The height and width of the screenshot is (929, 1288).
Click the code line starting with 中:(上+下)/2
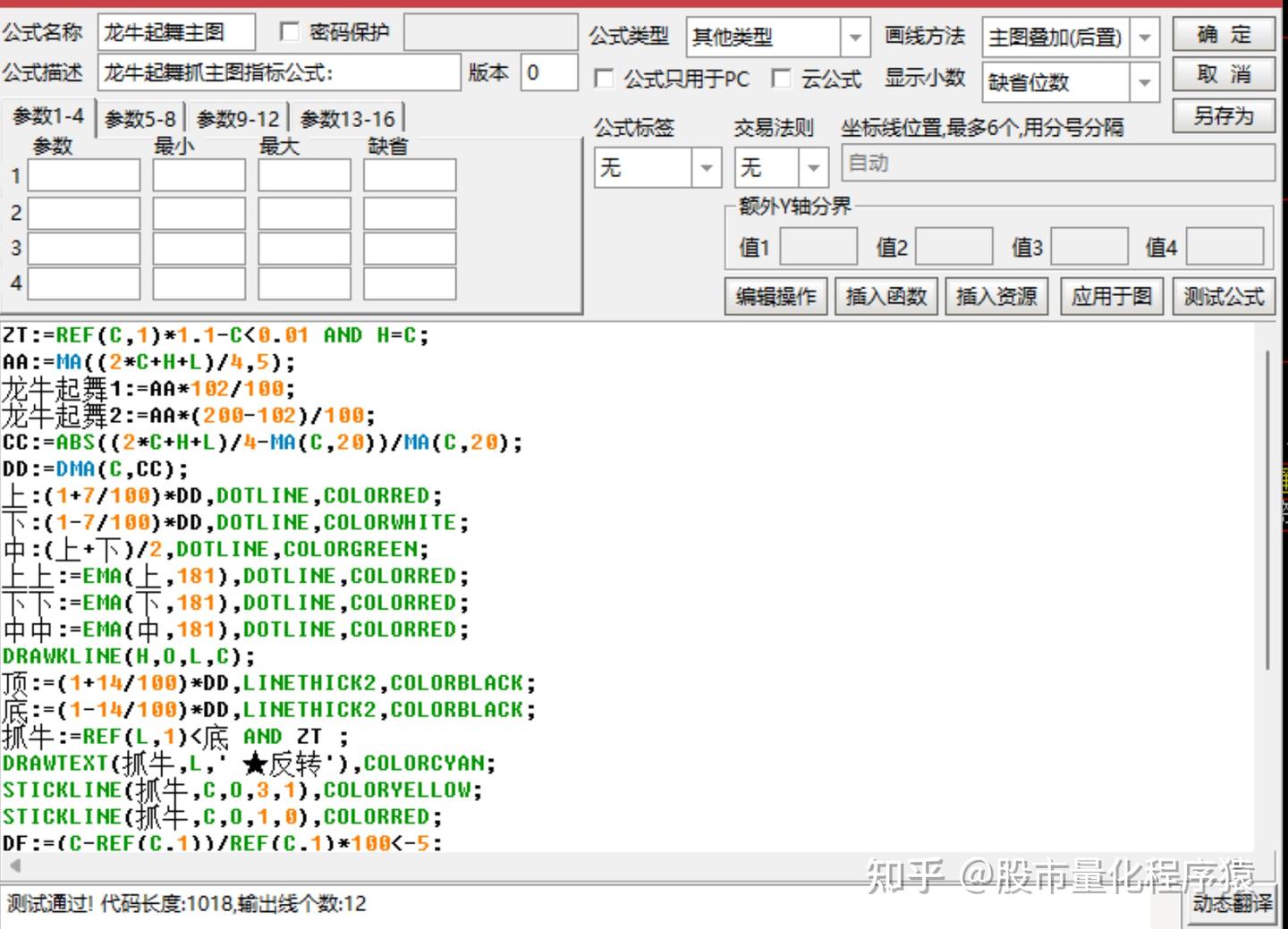(216, 549)
